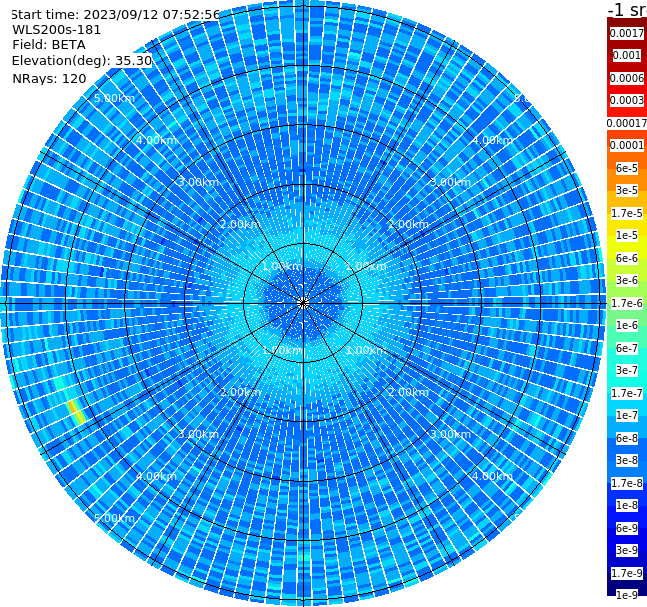Click the 3.00km label in southwest quadrant
Viewport: 647px width, 607px height.
click(x=198, y=434)
